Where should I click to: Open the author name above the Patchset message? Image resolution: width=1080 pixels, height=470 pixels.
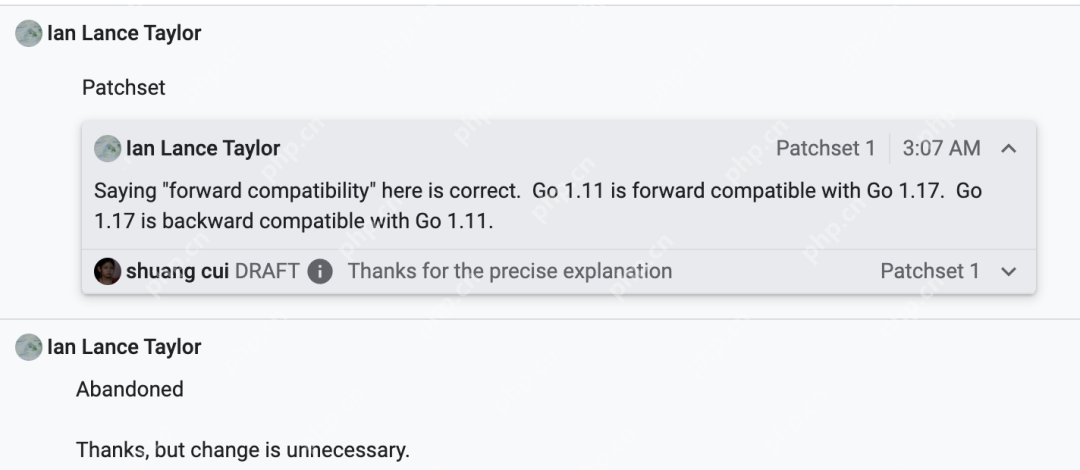pyautogui.click(x=124, y=33)
